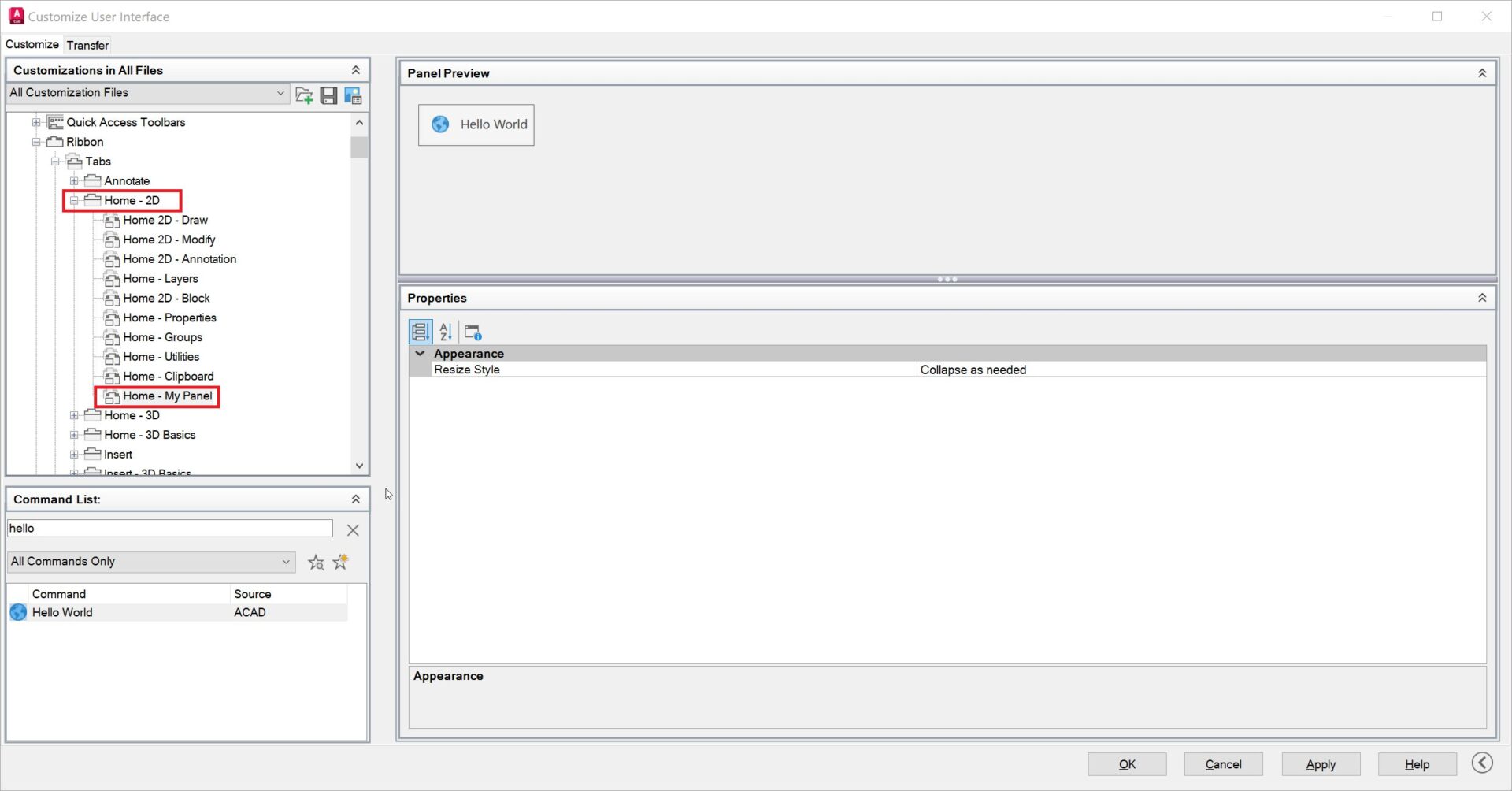Switch to the Transfer tab
The height and width of the screenshot is (791, 1512).
pos(87,45)
